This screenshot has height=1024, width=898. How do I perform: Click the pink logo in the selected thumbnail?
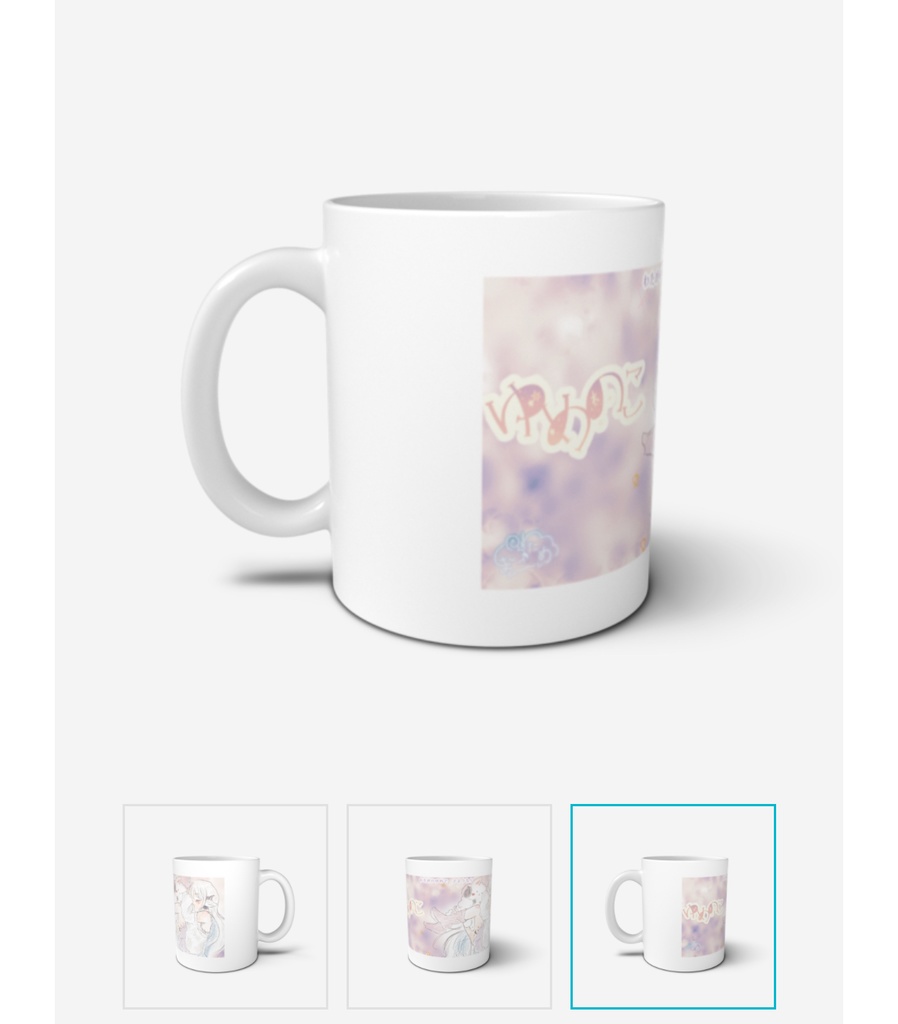coord(704,911)
